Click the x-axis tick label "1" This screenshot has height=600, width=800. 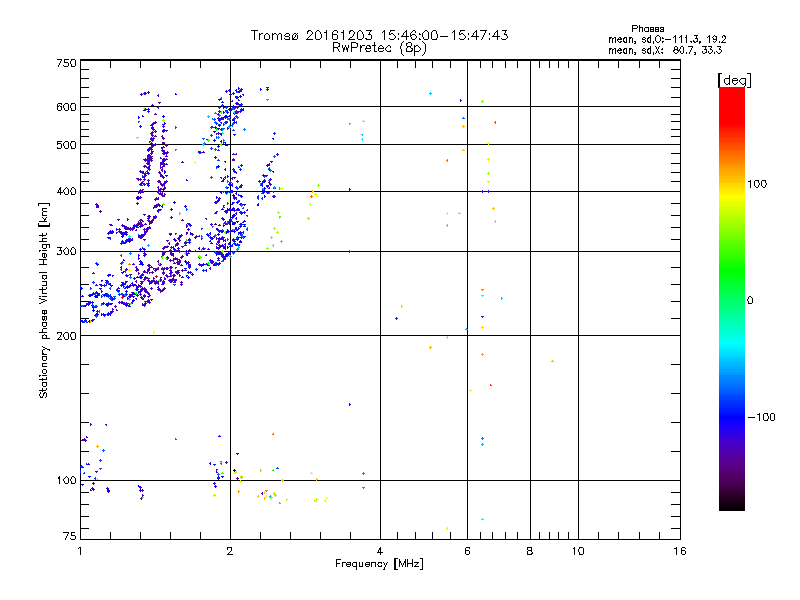click(80, 551)
